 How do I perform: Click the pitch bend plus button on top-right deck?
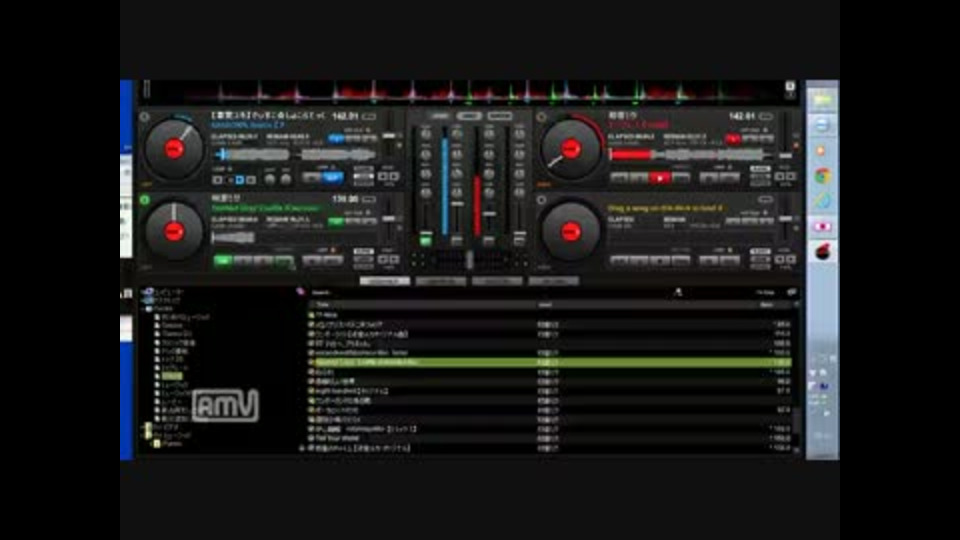click(791, 177)
